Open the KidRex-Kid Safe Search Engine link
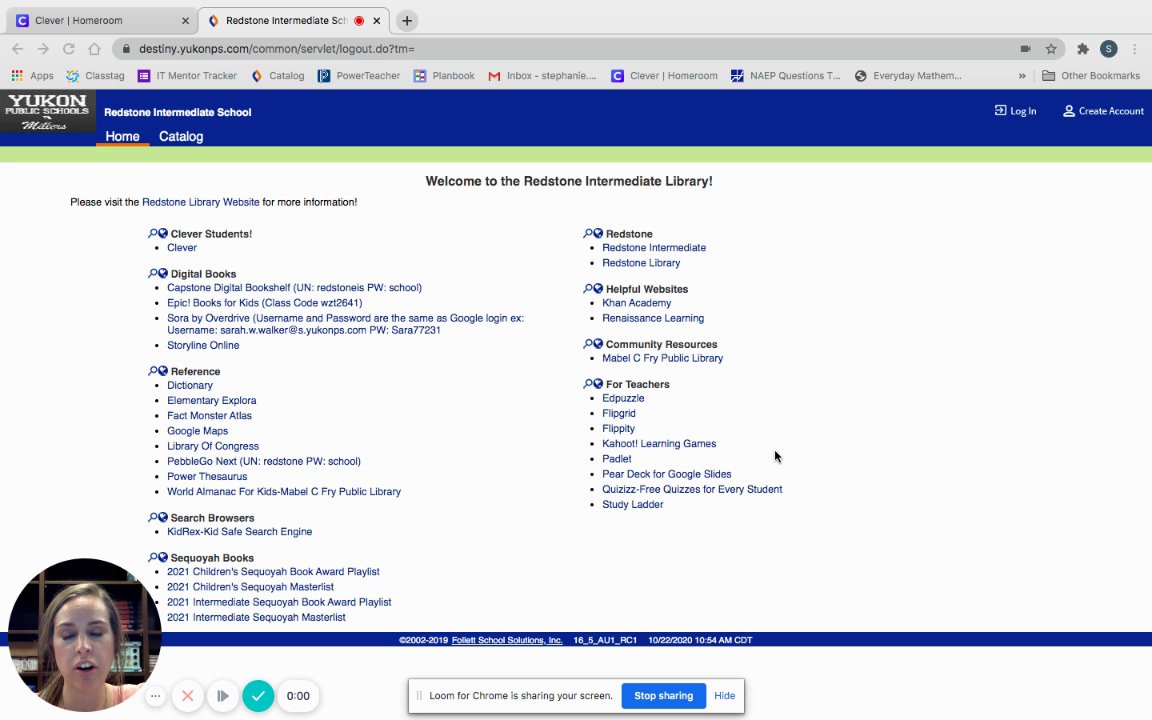The height and width of the screenshot is (720, 1152). (x=240, y=532)
